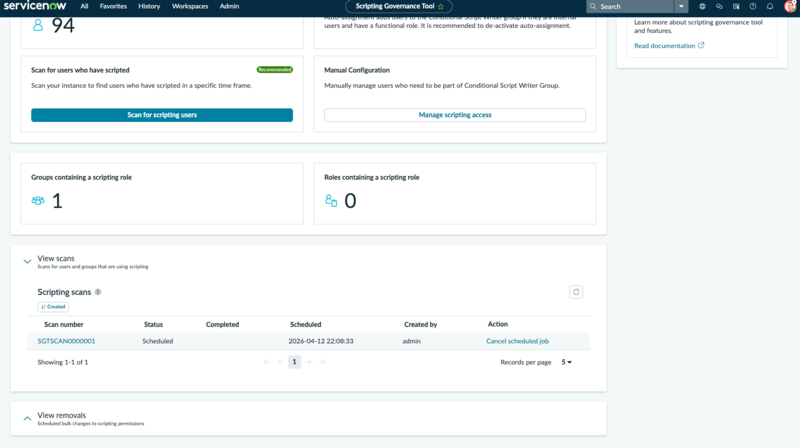Click the Scheduled status cell
The height and width of the screenshot is (448, 800).
pos(158,341)
